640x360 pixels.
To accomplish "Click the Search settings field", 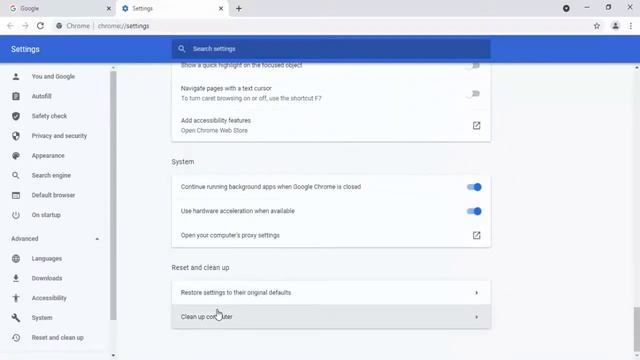I will coord(331,49).
